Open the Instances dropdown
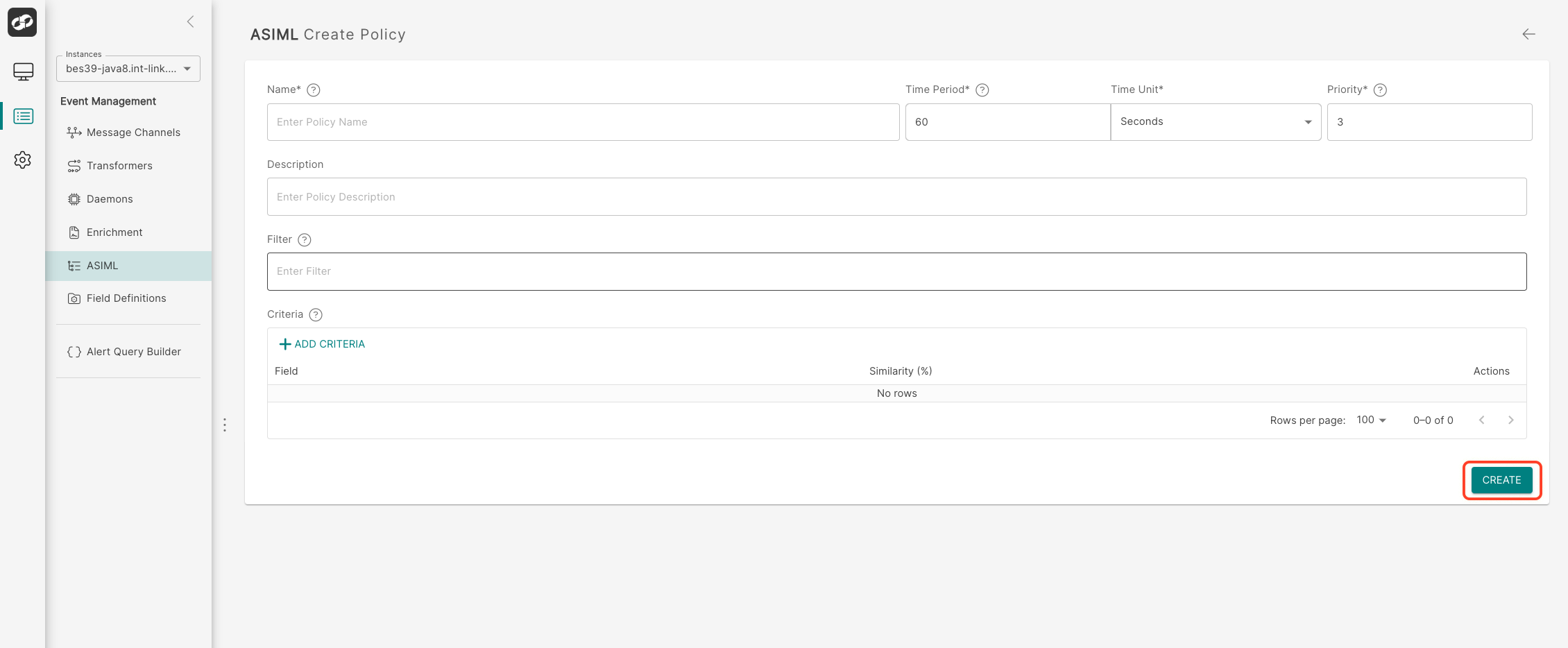 point(128,69)
